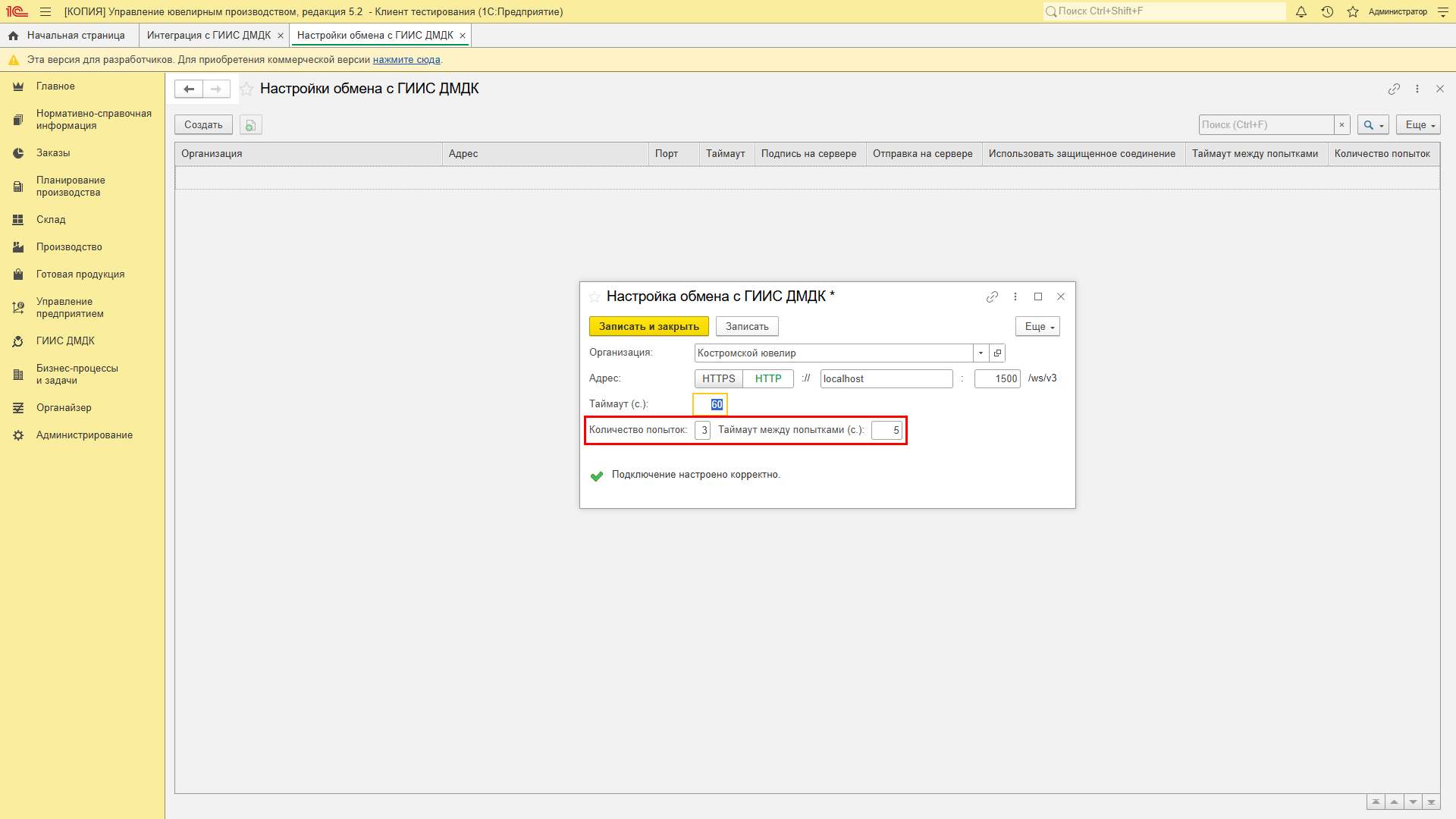Open organization card icon beside Костромской ювелир
This screenshot has height=819, width=1456.
(x=997, y=353)
